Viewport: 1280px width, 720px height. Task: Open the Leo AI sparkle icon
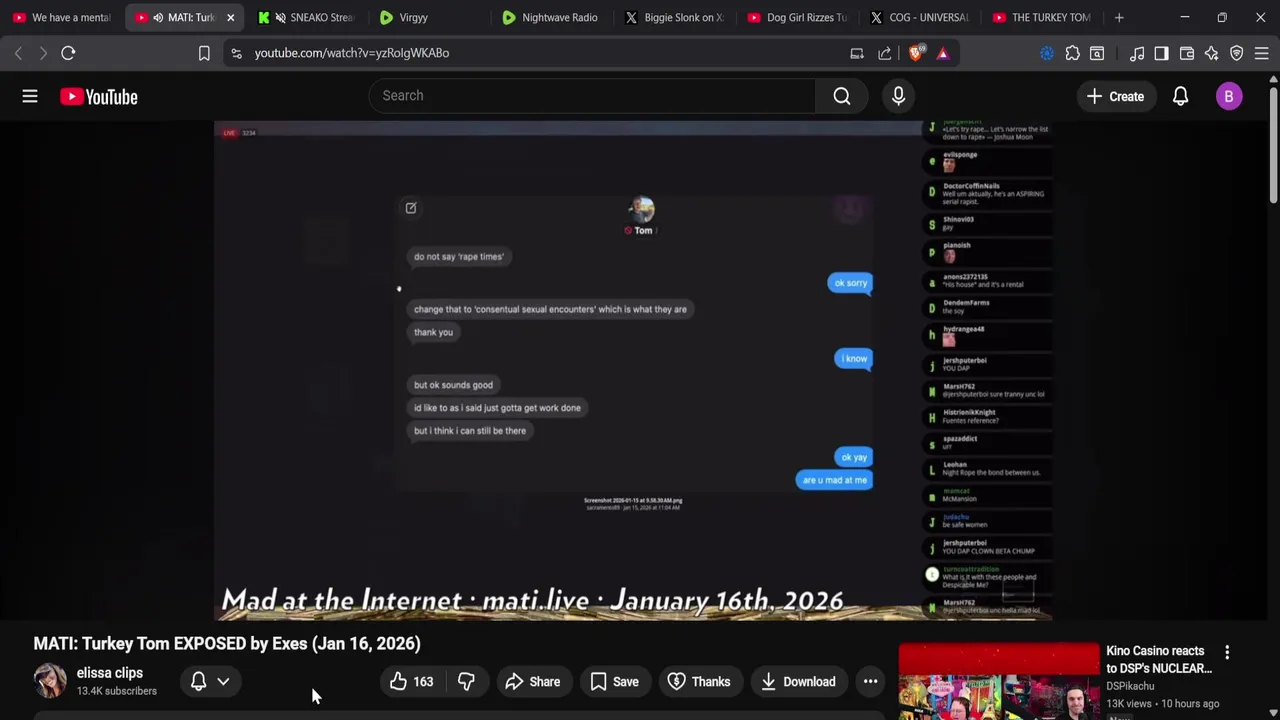tap(1212, 53)
